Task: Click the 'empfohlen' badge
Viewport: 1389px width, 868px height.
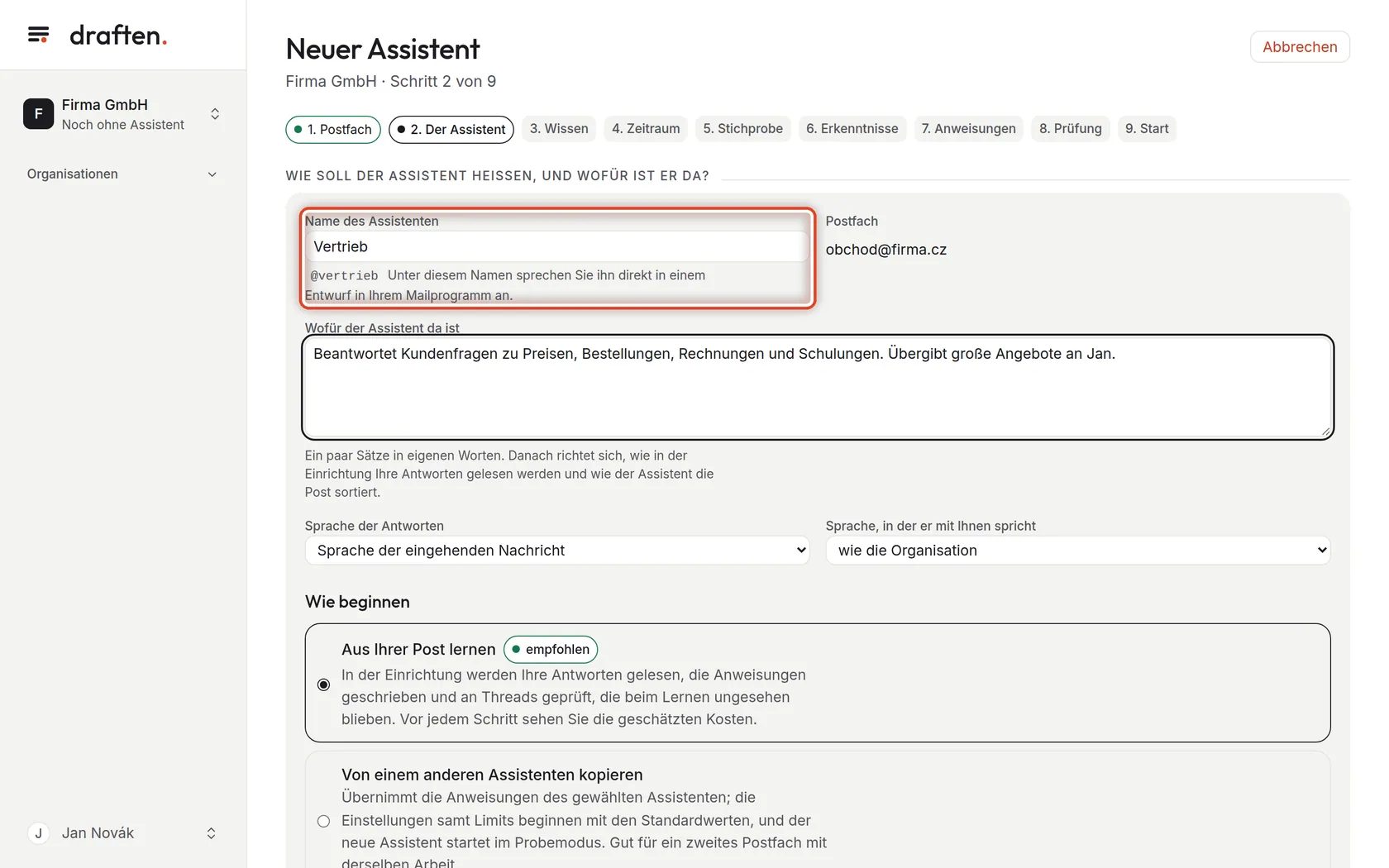Action: pos(551,650)
